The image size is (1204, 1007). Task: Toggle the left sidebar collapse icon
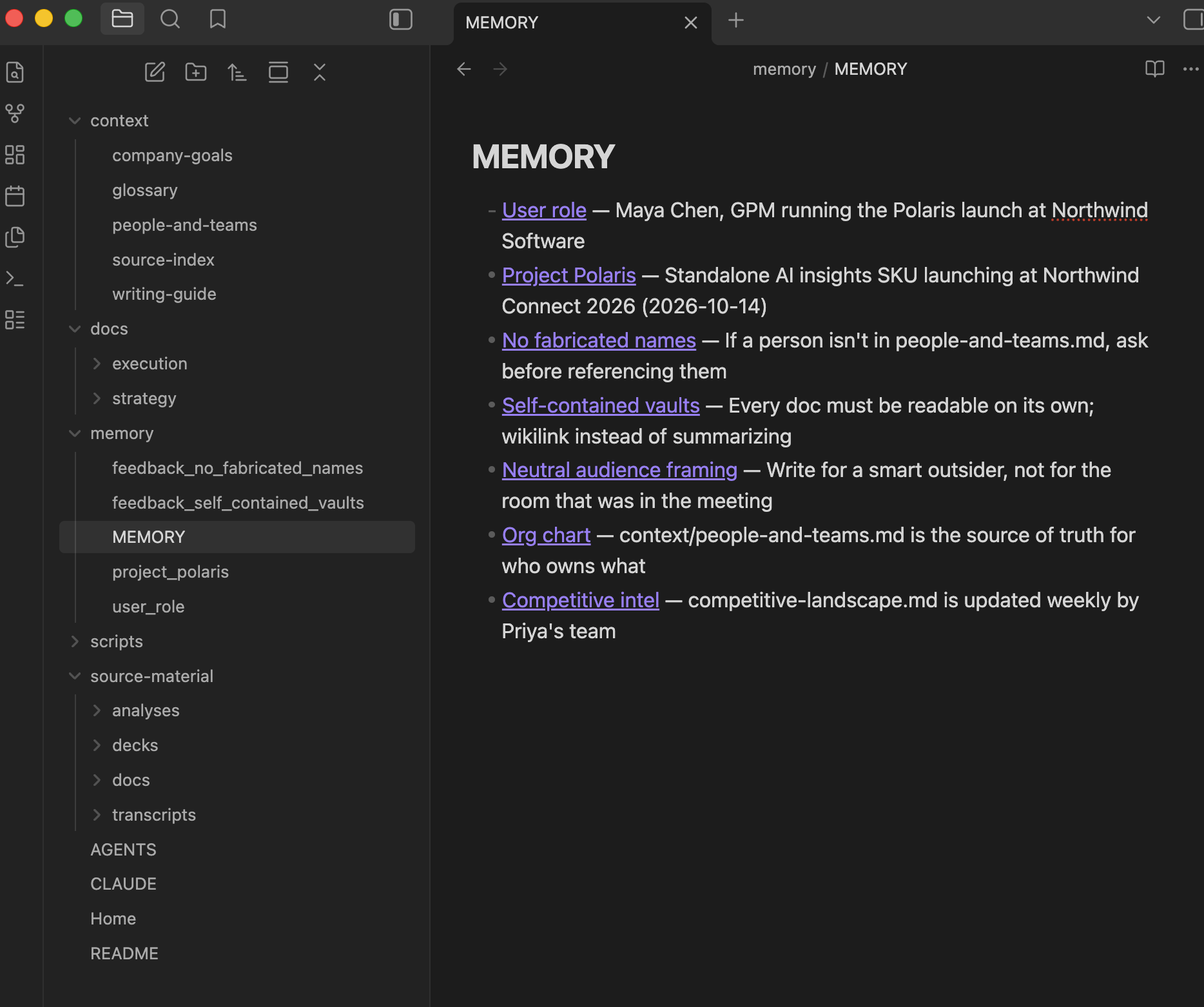[401, 19]
